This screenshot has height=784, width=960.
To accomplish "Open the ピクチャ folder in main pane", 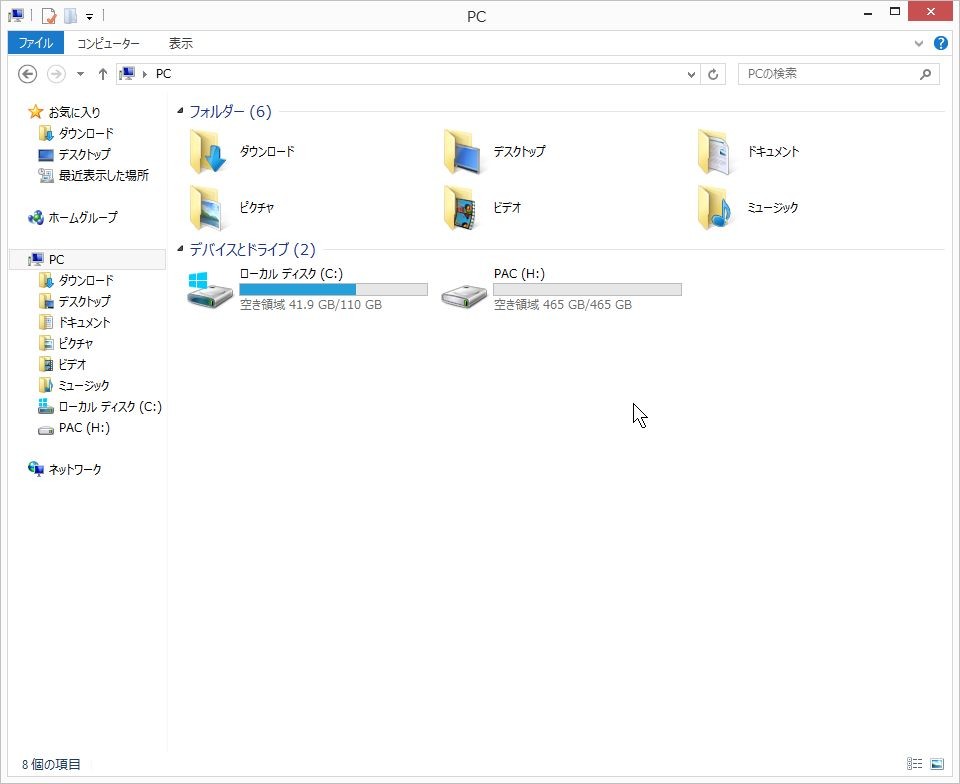I will (231, 207).
